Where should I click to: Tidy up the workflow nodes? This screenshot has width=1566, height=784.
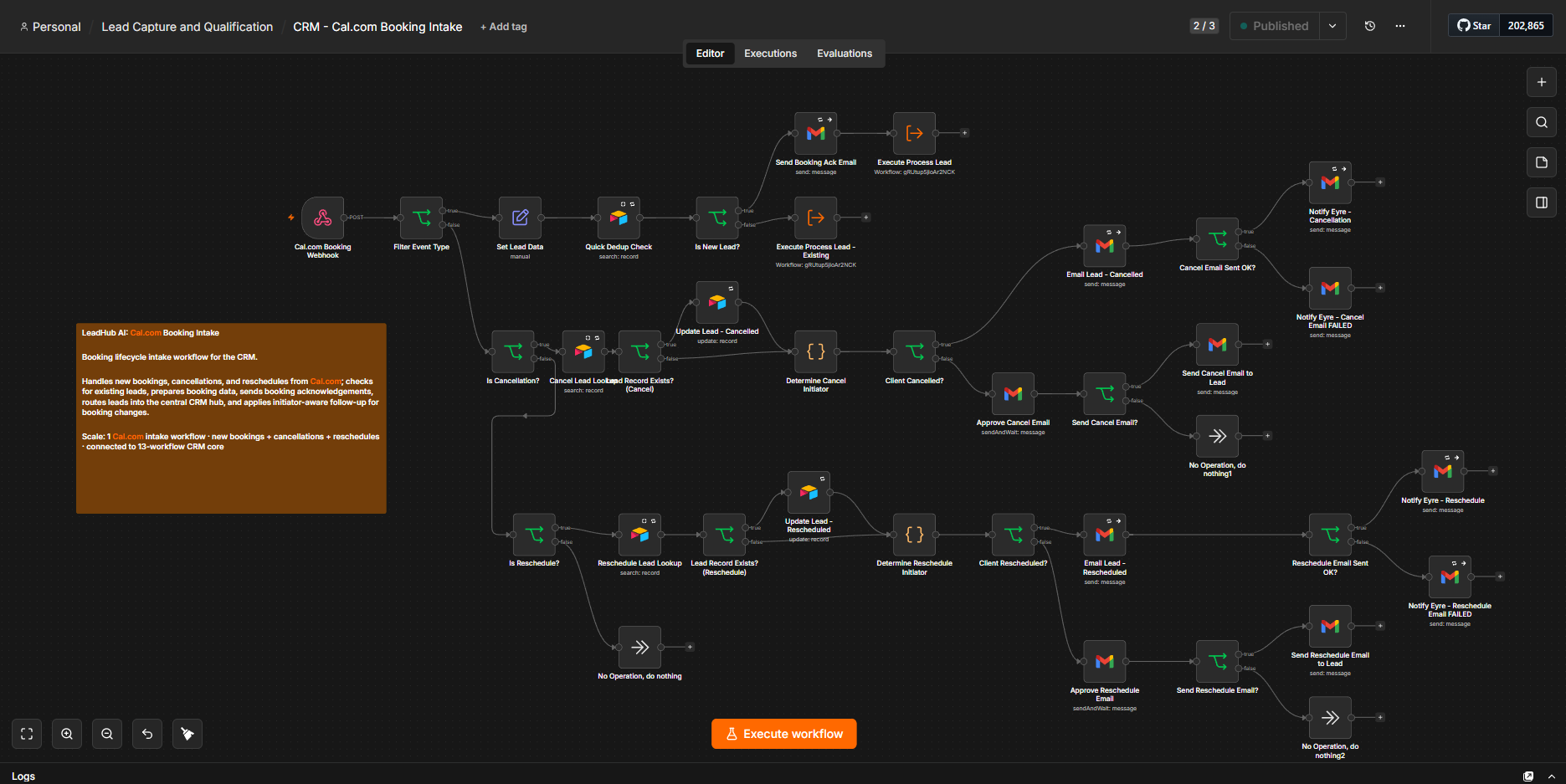click(187, 734)
